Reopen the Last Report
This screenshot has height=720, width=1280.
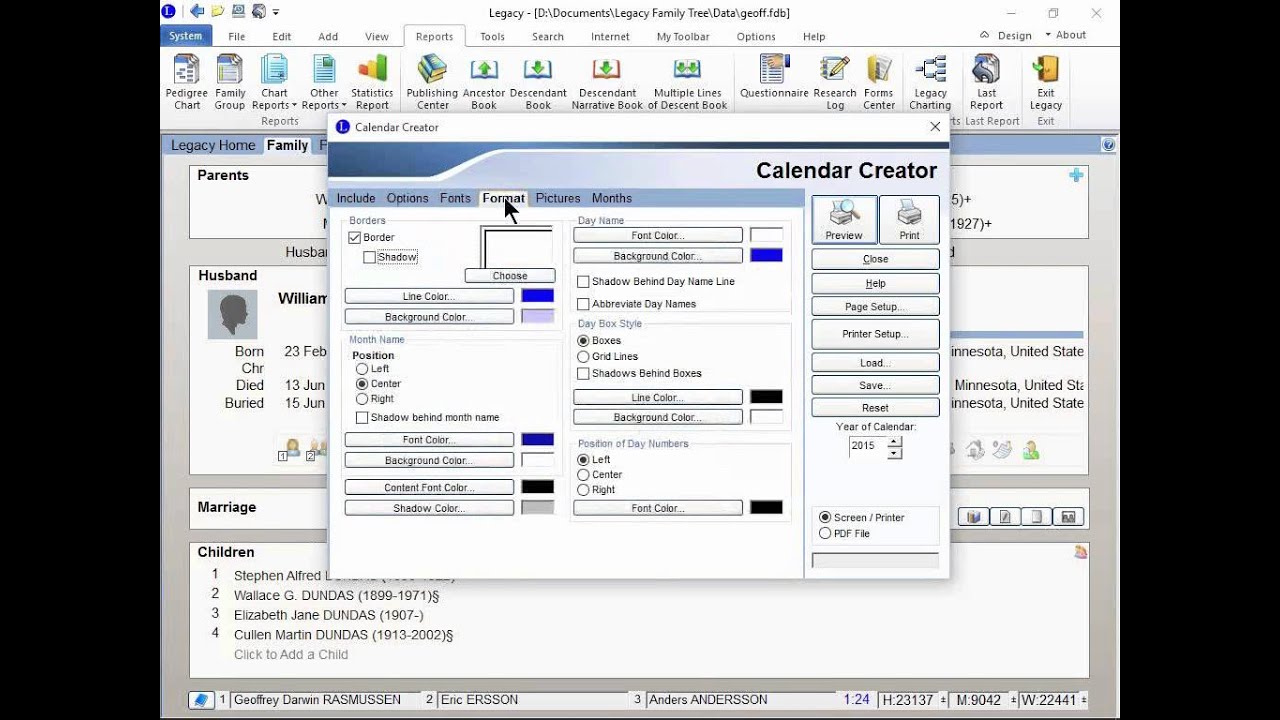click(x=986, y=82)
